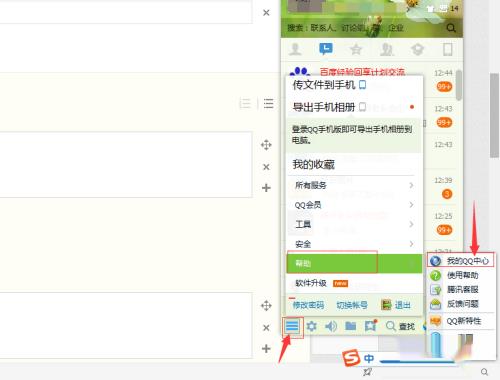The height and width of the screenshot is (380, 500).
Task: Click the 腾讯客服 icon
Action: [436, 290]
